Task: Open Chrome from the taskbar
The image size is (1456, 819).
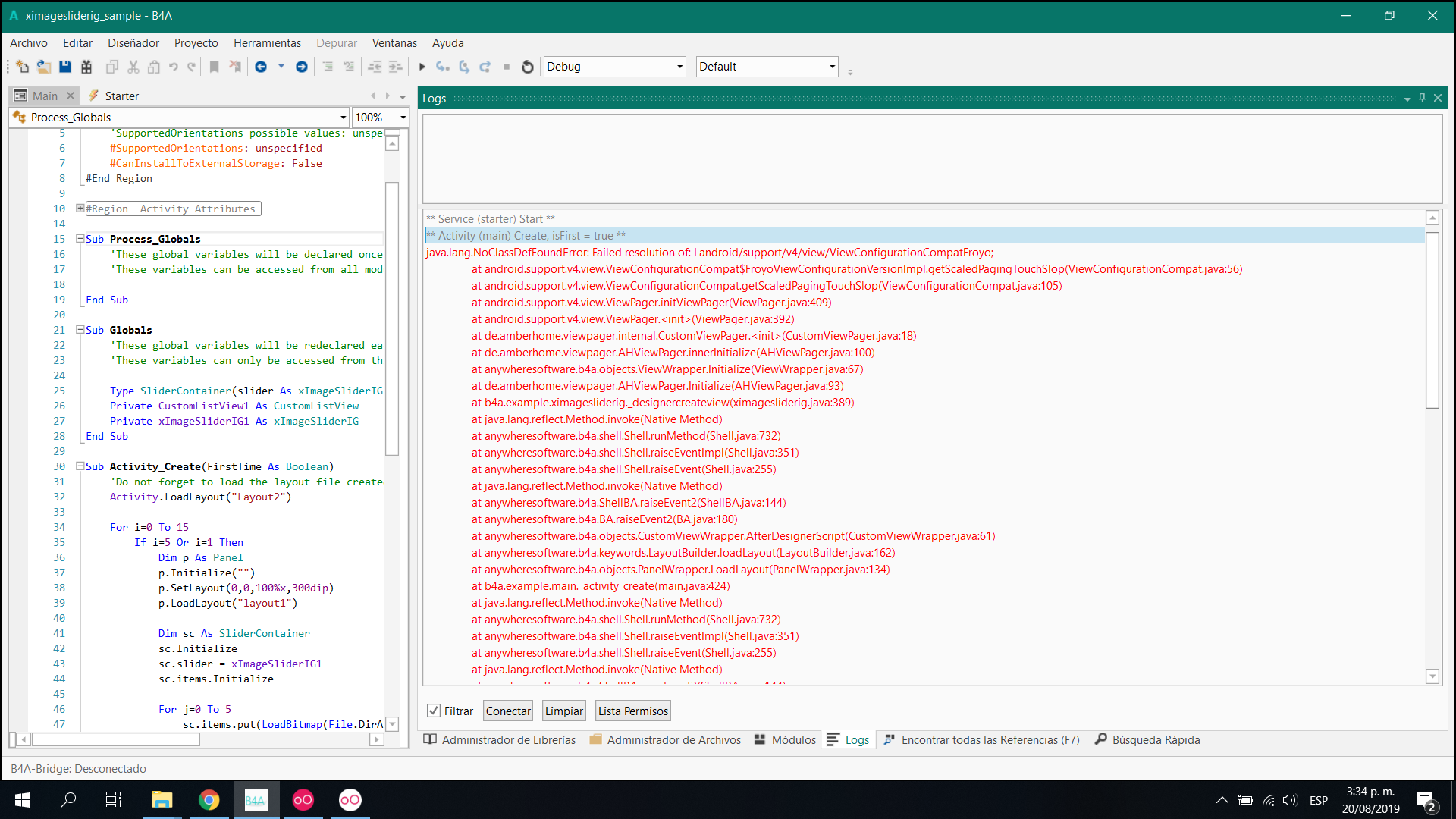Action: pos(209,800)
